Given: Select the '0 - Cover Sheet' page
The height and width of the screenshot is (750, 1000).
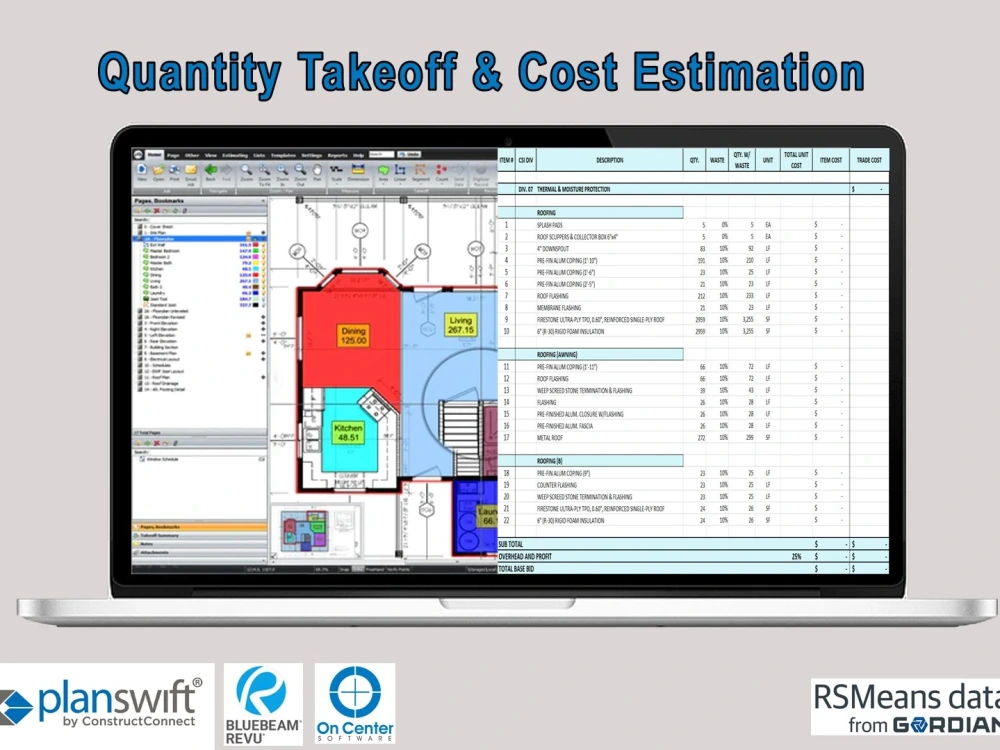Looking at the screenshot, I should [158, 227].
